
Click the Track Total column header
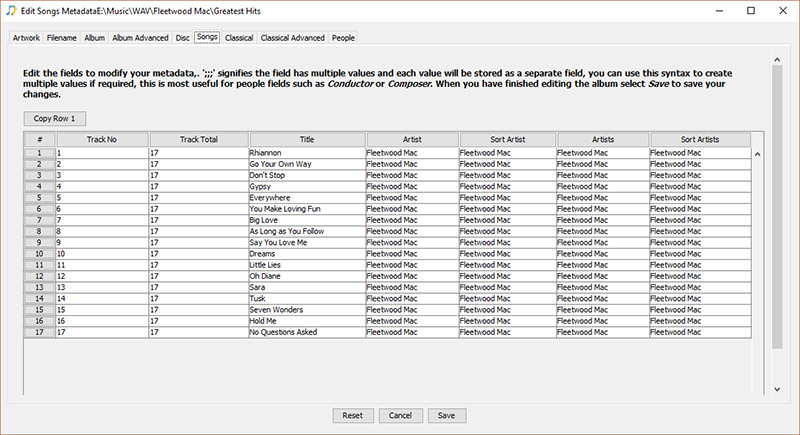point(199,139)
